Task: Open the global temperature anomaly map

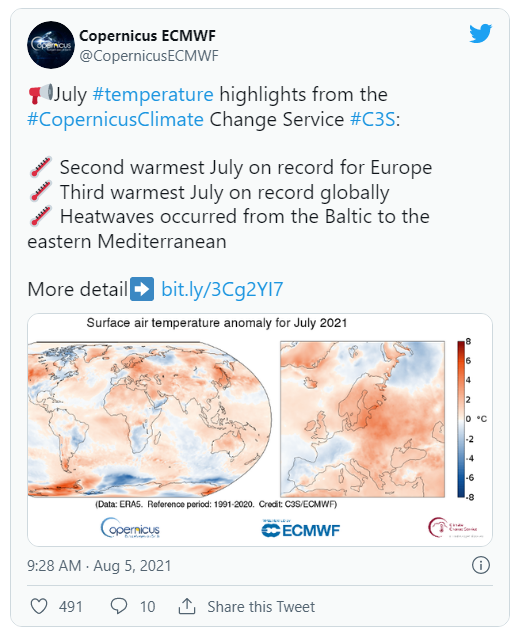Action: 150,419
